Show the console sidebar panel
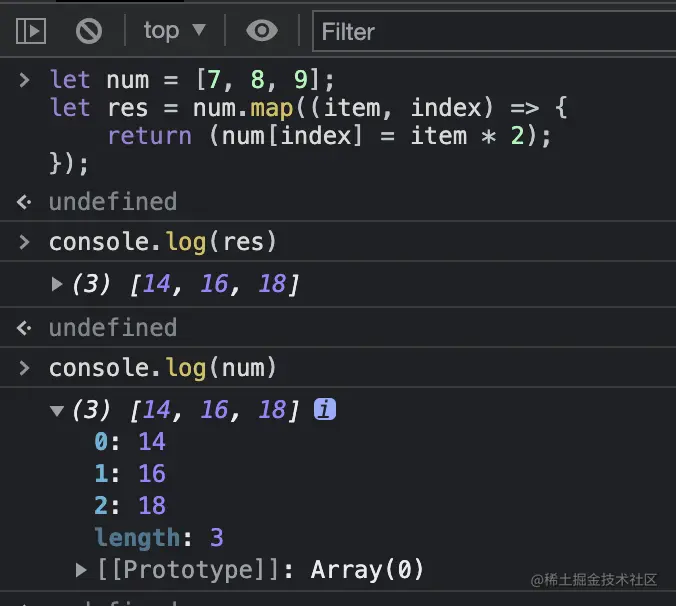The image size is (676, 606). pos(31,31)
